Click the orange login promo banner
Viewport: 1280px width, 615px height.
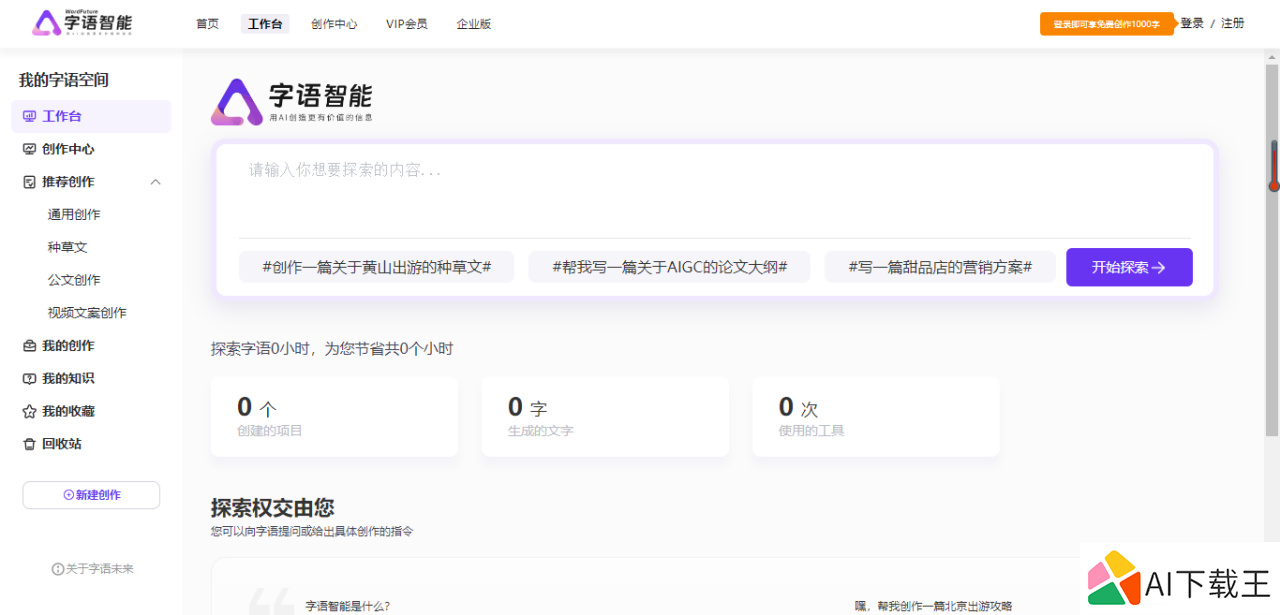pyautogui.click(x=1107, y=24)
